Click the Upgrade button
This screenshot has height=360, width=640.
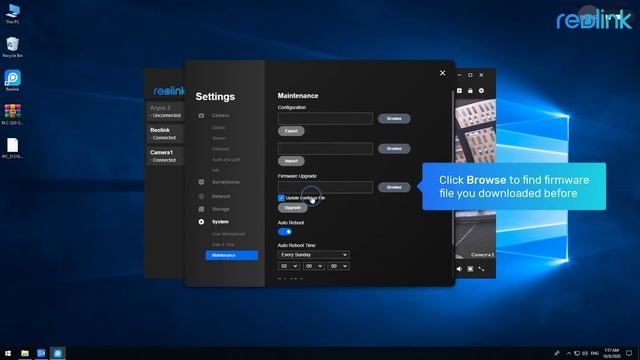292,208
